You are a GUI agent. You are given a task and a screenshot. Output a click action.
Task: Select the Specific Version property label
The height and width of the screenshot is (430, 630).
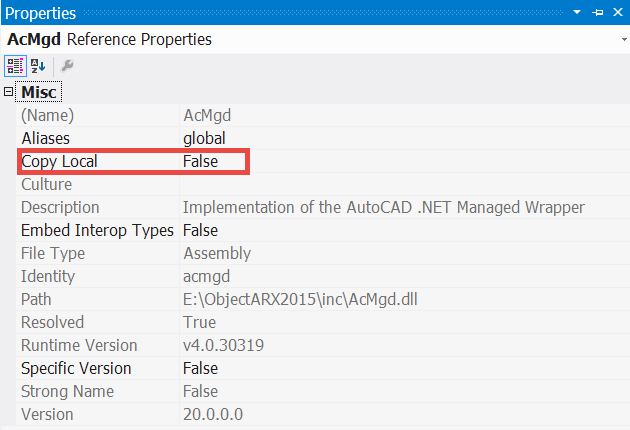(x=76, y=369)
